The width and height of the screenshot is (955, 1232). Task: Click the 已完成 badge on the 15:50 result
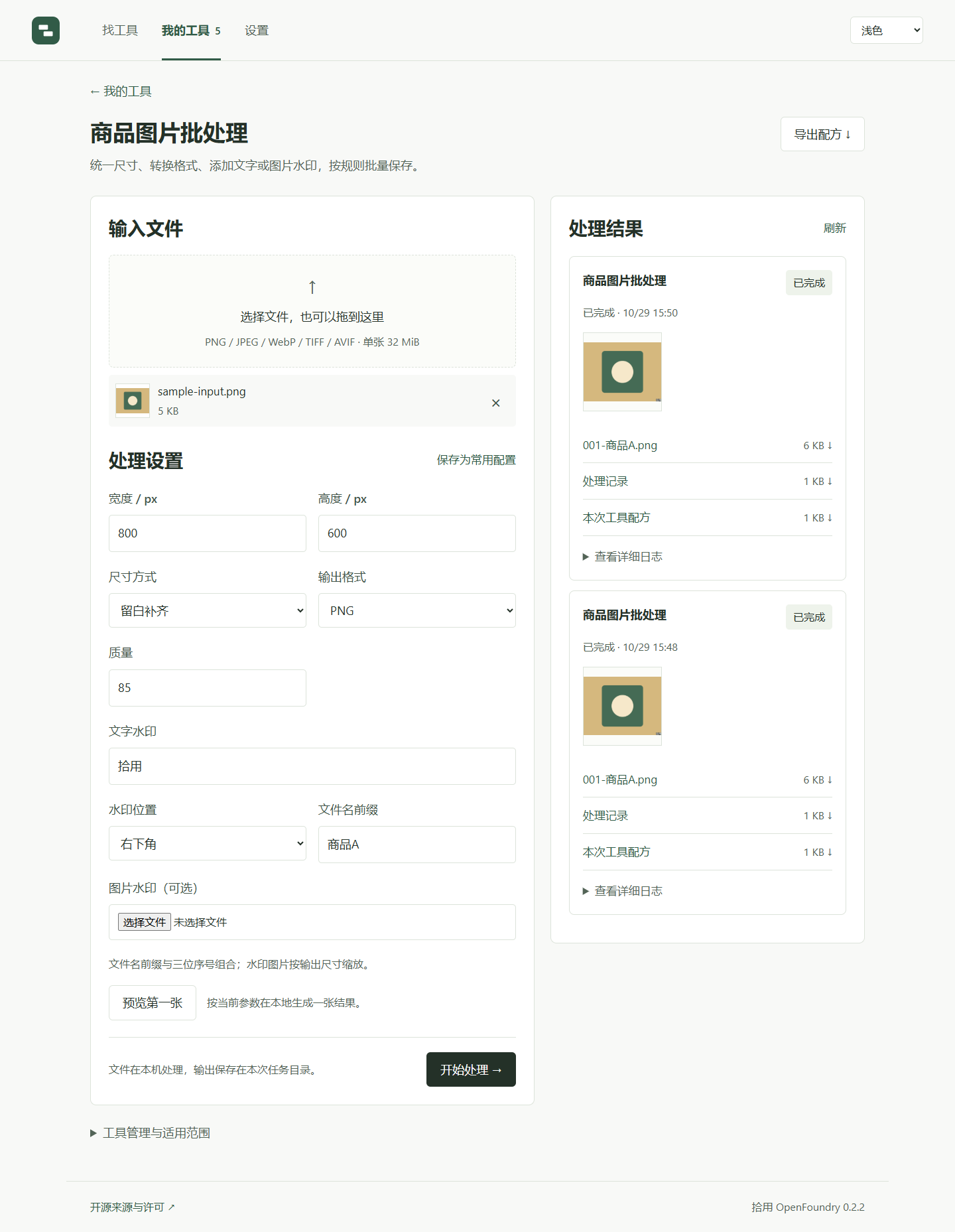(809, 283)
